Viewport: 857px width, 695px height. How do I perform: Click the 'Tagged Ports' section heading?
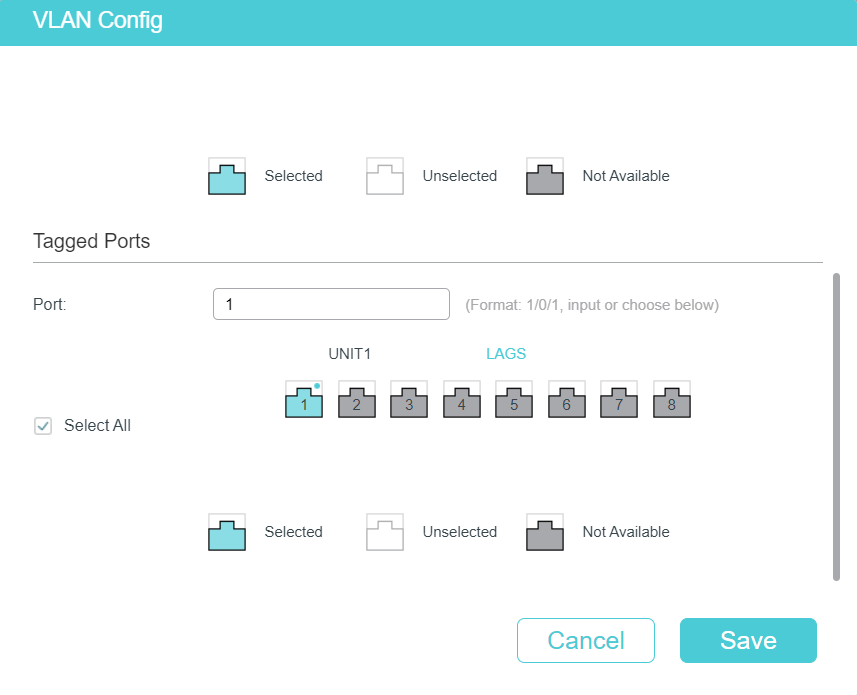(91, 241)
